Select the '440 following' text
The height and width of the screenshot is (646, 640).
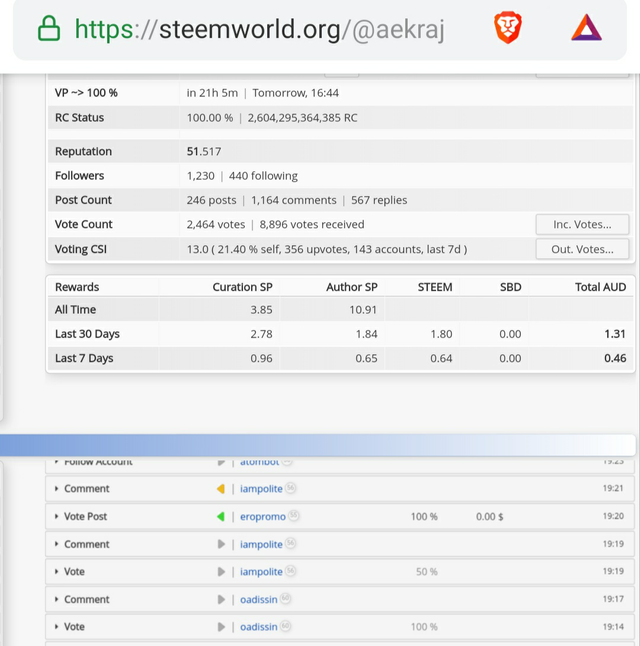[x=263, y=176]
